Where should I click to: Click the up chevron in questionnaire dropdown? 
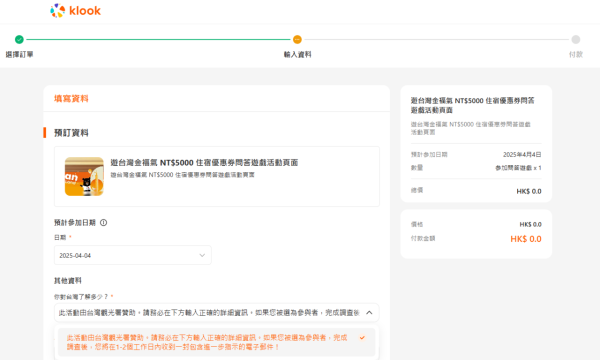369,313
